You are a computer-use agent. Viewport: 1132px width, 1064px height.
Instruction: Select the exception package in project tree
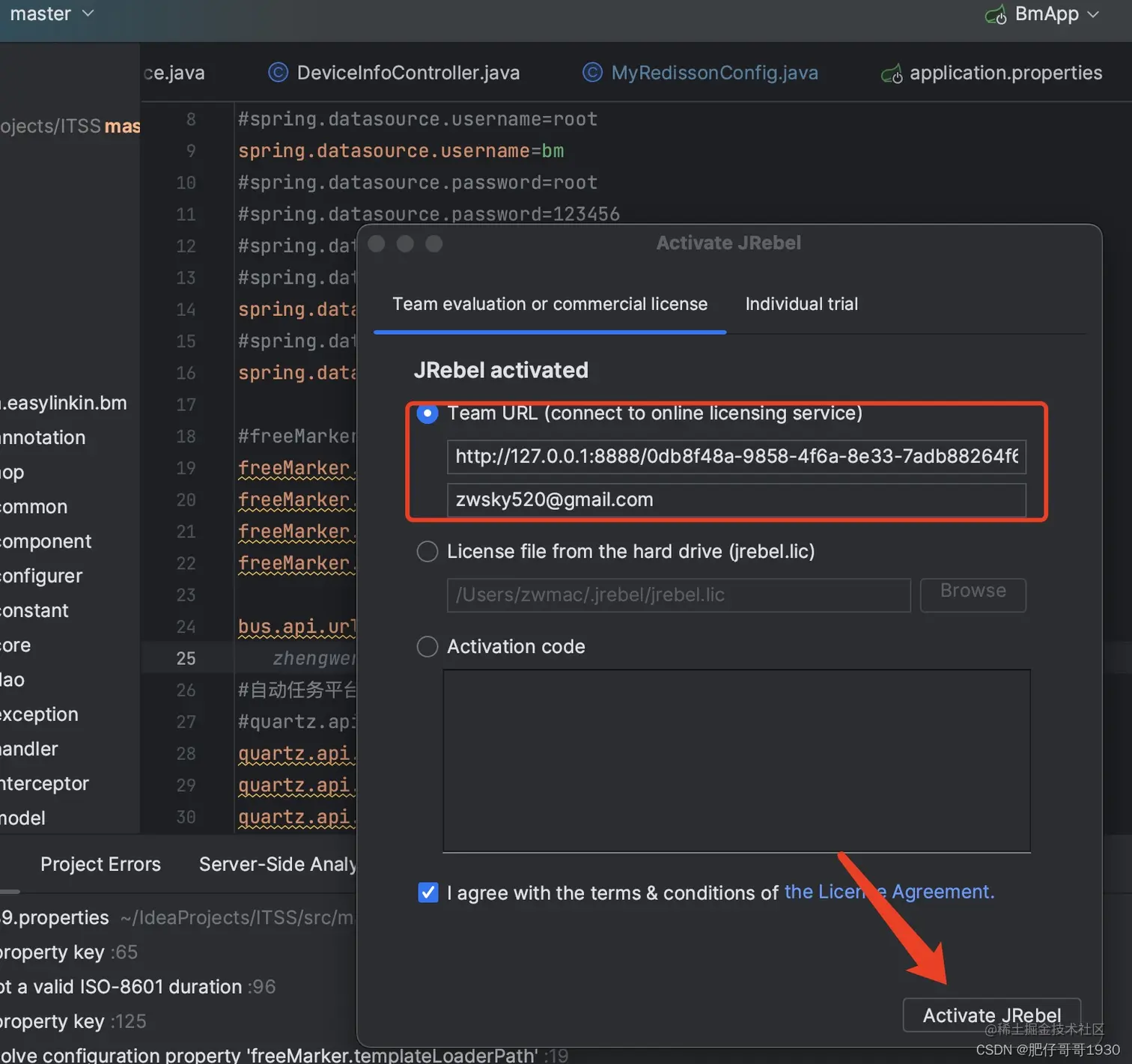pyautogui.click(x=39, y=714)
